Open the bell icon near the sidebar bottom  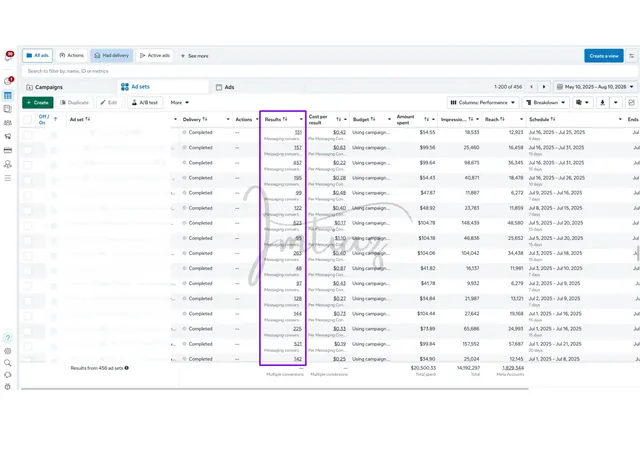pos(8,375)
